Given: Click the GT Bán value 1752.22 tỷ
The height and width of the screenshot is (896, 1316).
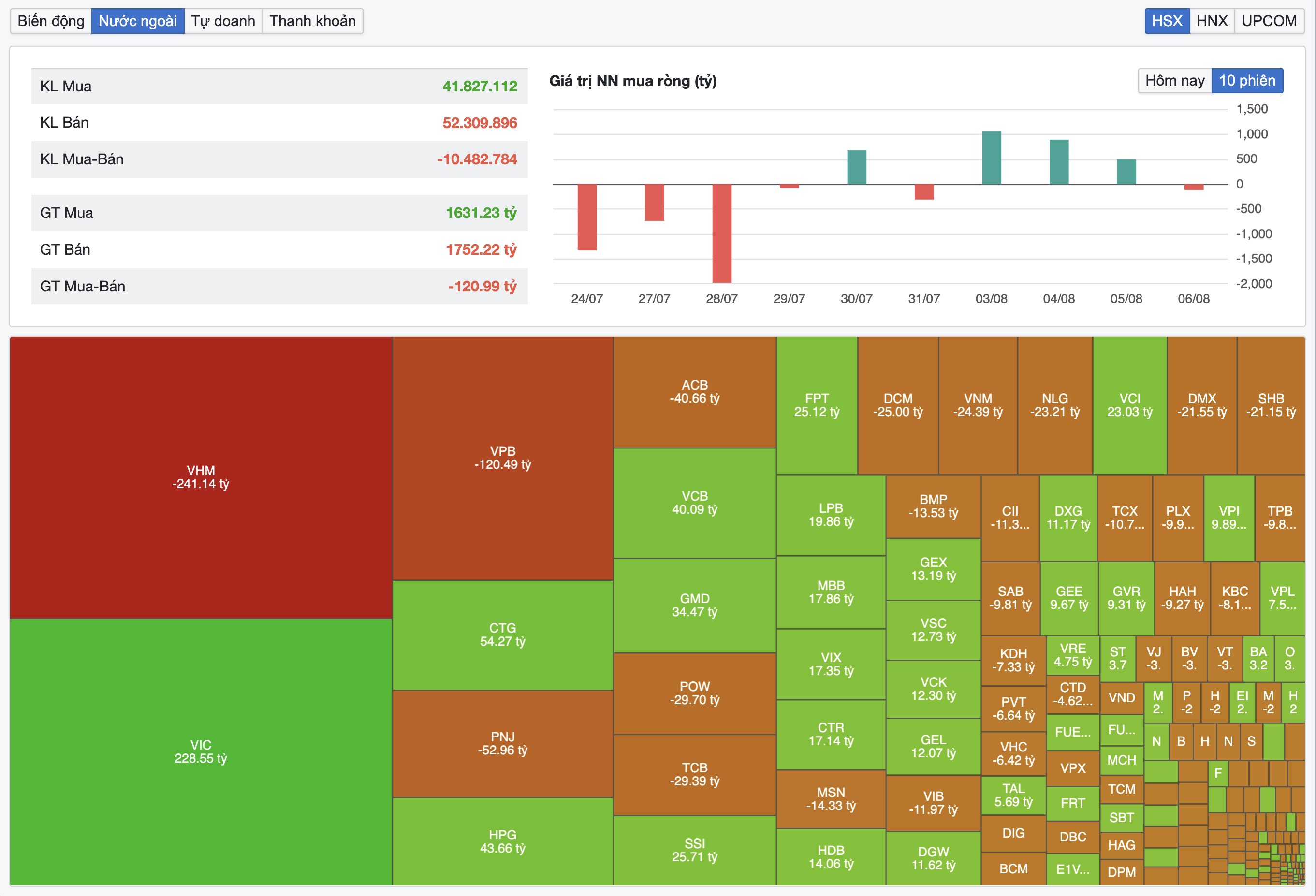Looking at the screenshot, I should point(481,249).
